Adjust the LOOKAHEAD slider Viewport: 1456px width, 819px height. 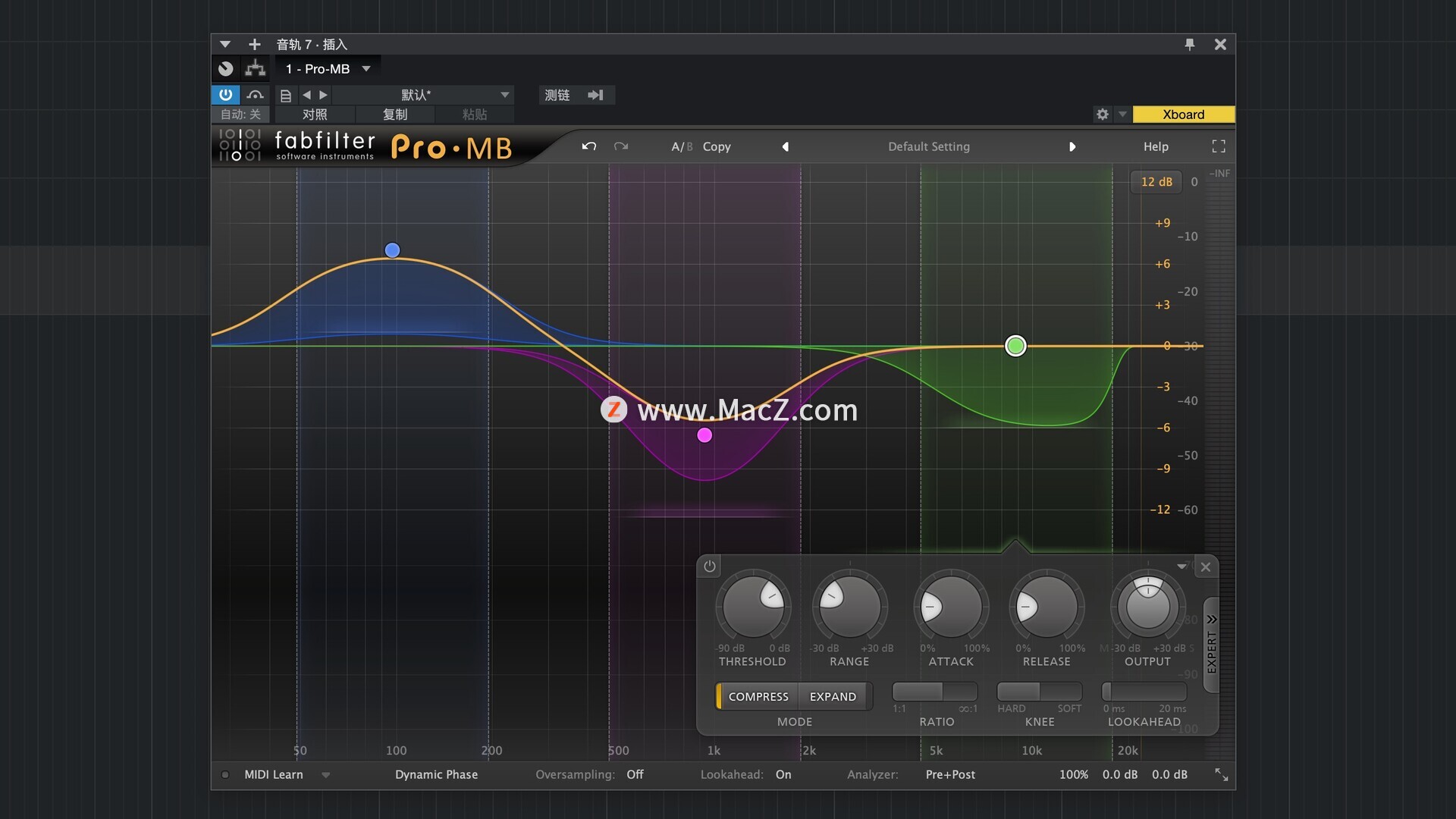(x=1144, y=692)
